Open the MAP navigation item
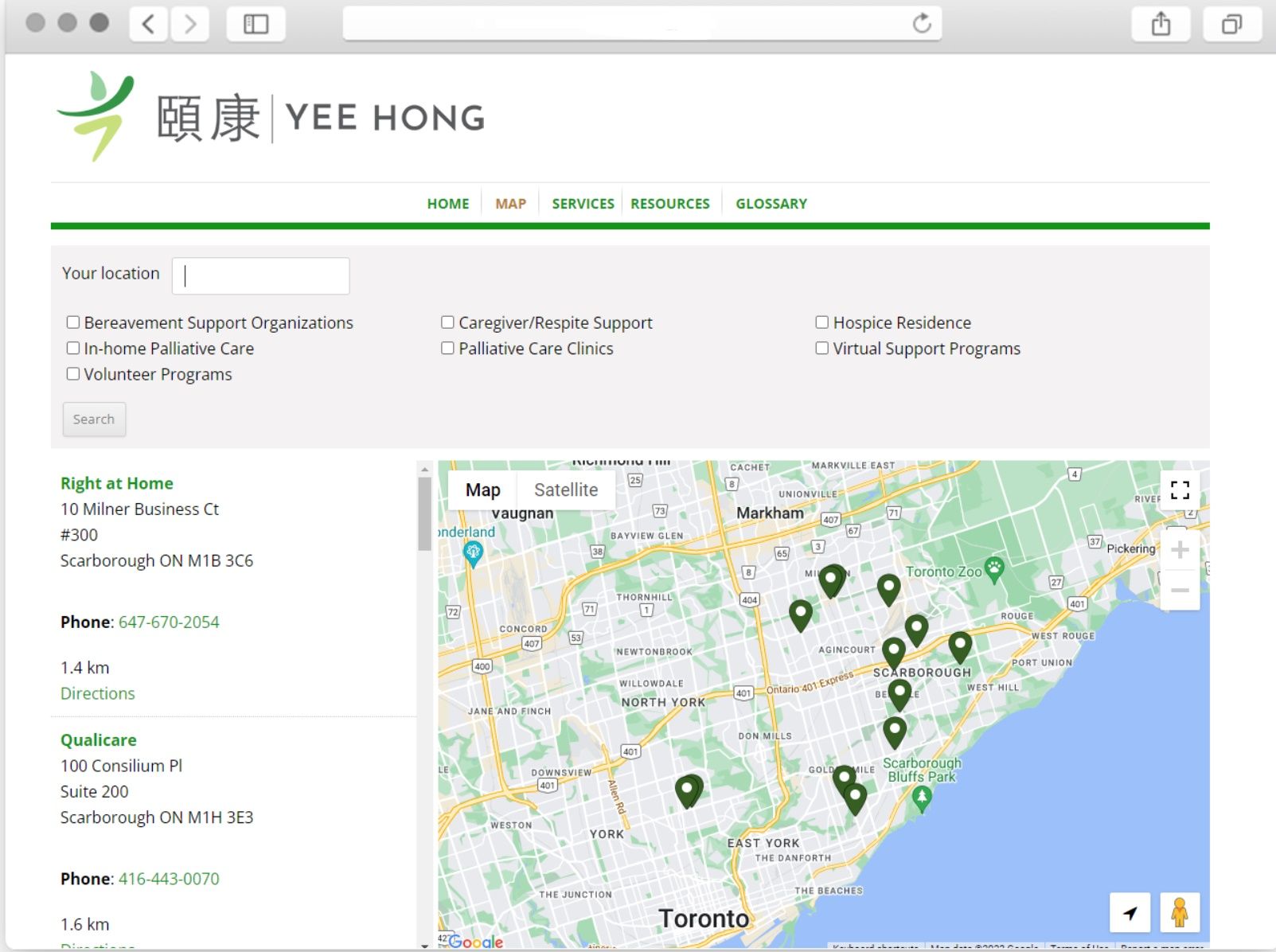Image resolution: width=1276 pixels, height=952 pixels. tap(511, 204)
